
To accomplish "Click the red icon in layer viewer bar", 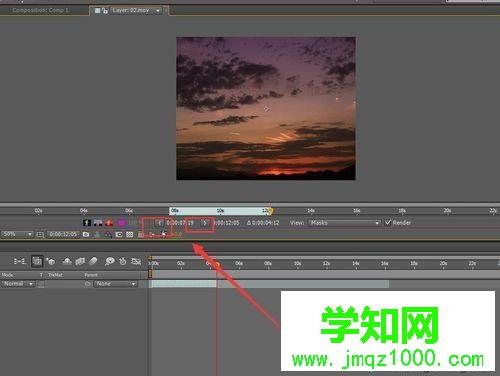I will tap(109, 223).
